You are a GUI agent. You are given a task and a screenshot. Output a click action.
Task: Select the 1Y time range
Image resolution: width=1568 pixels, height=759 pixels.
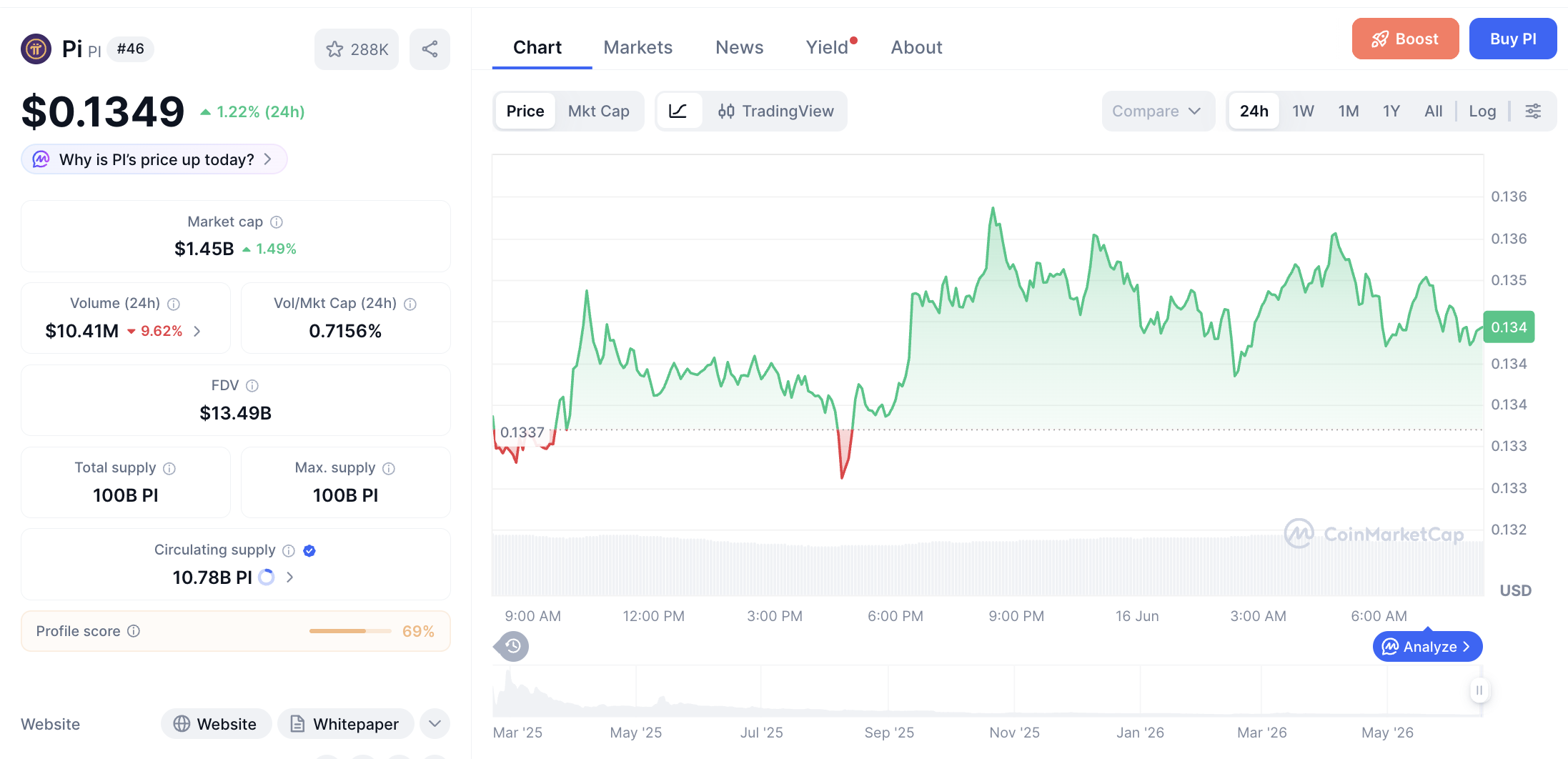pos(1391,111)
